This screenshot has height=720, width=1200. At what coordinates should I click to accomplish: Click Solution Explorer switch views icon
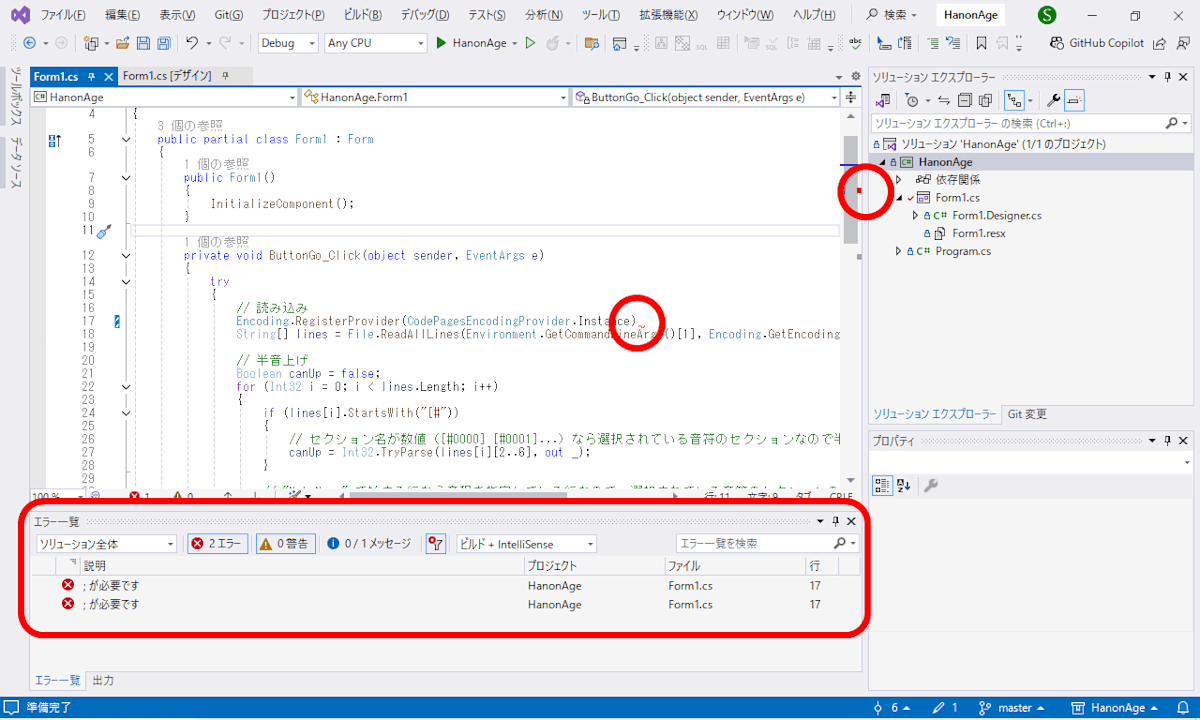884,100
